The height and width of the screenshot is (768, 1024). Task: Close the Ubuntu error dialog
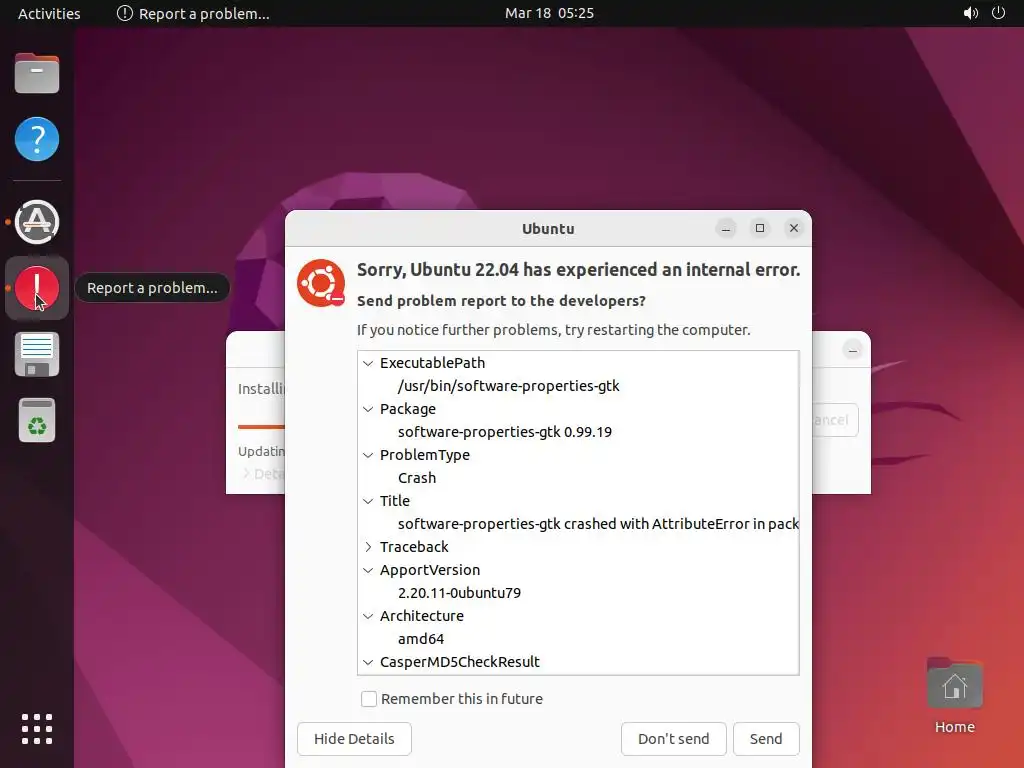tap(793, 228)
